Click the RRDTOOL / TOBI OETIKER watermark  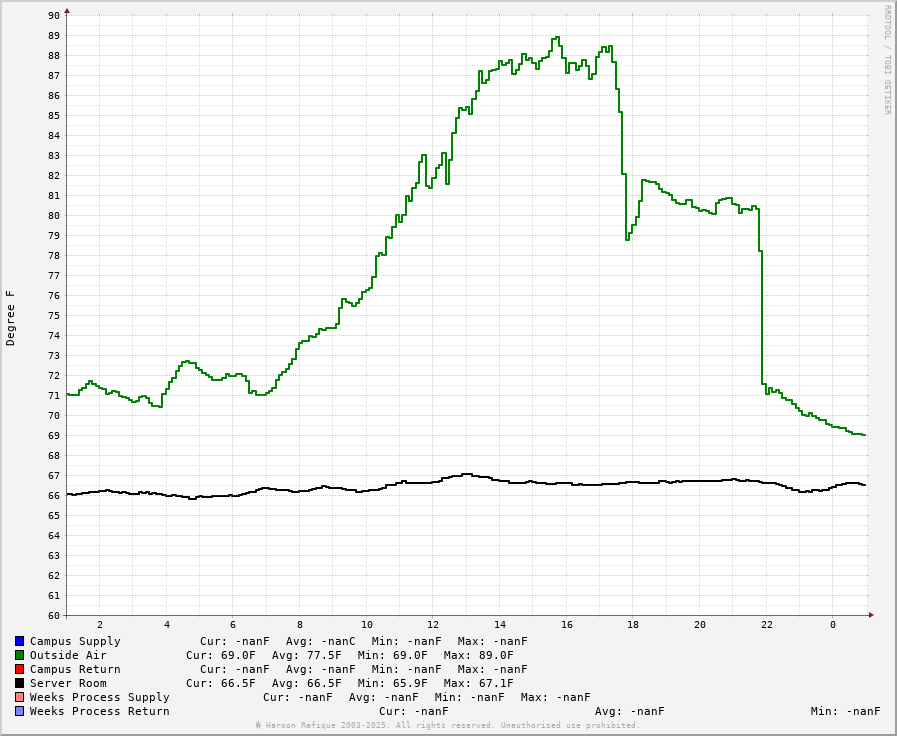886,60
